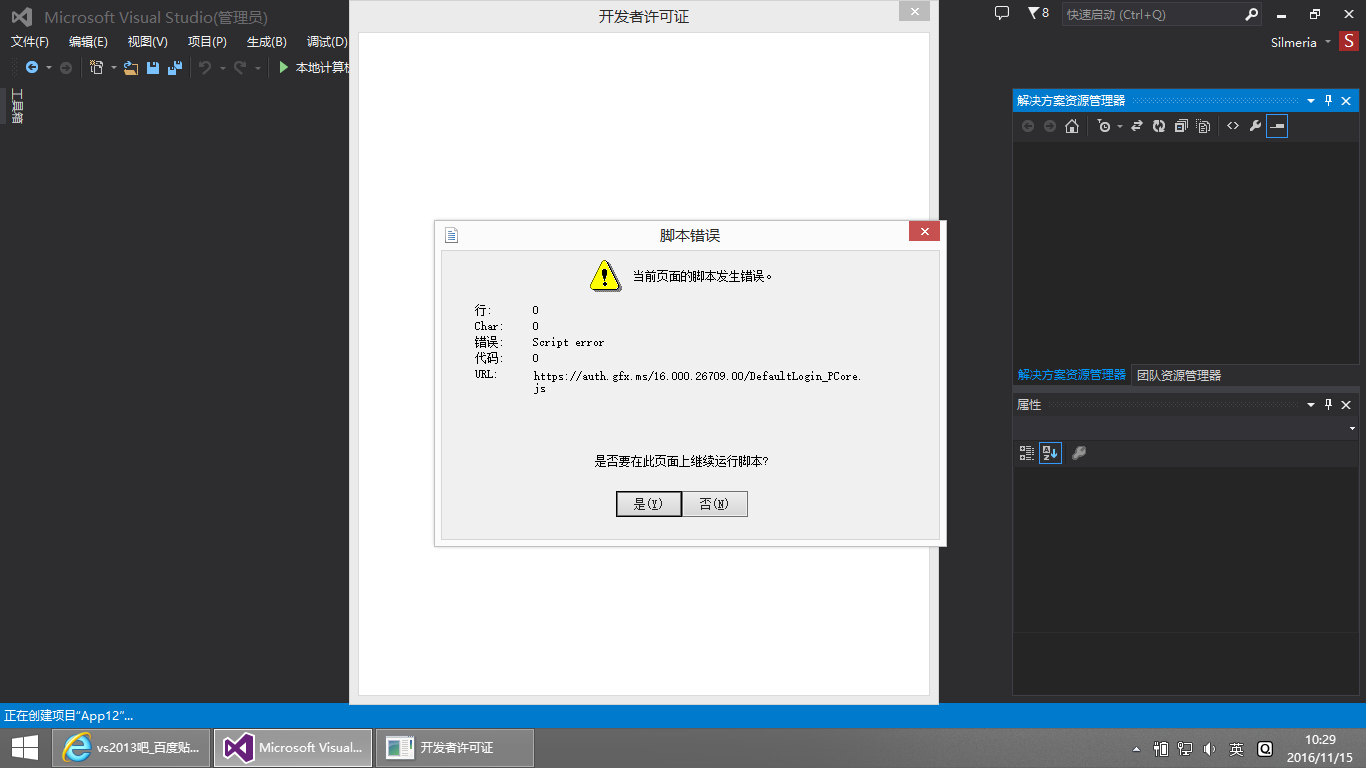Click the 英 input language indicator
This screenshot has height=768, width=1366.
1237,748
